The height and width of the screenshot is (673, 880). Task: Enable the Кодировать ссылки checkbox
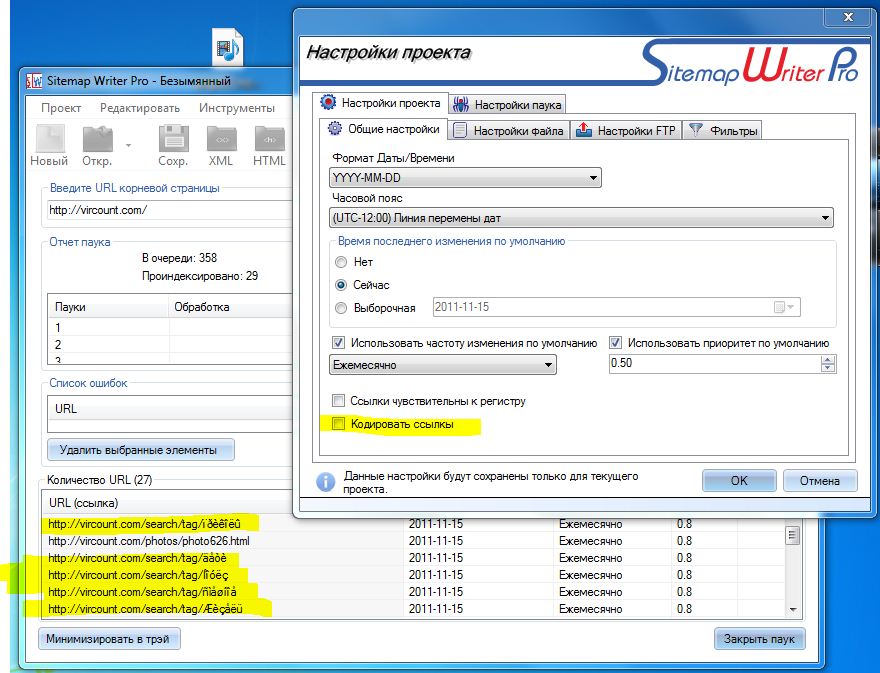coord(338,424)
